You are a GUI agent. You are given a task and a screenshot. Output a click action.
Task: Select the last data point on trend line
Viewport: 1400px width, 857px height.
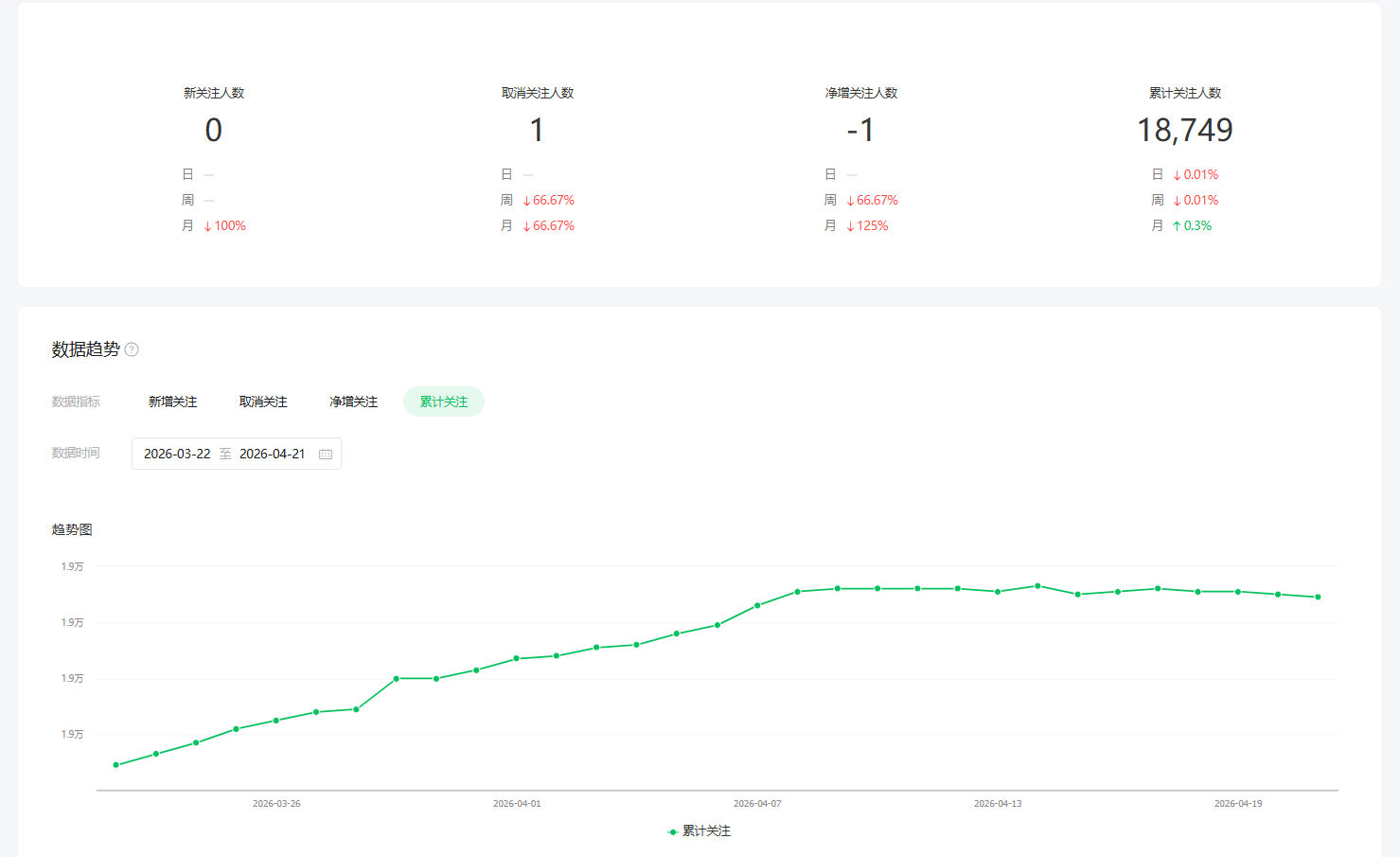pyautogui.click(x=1318, y=598)
